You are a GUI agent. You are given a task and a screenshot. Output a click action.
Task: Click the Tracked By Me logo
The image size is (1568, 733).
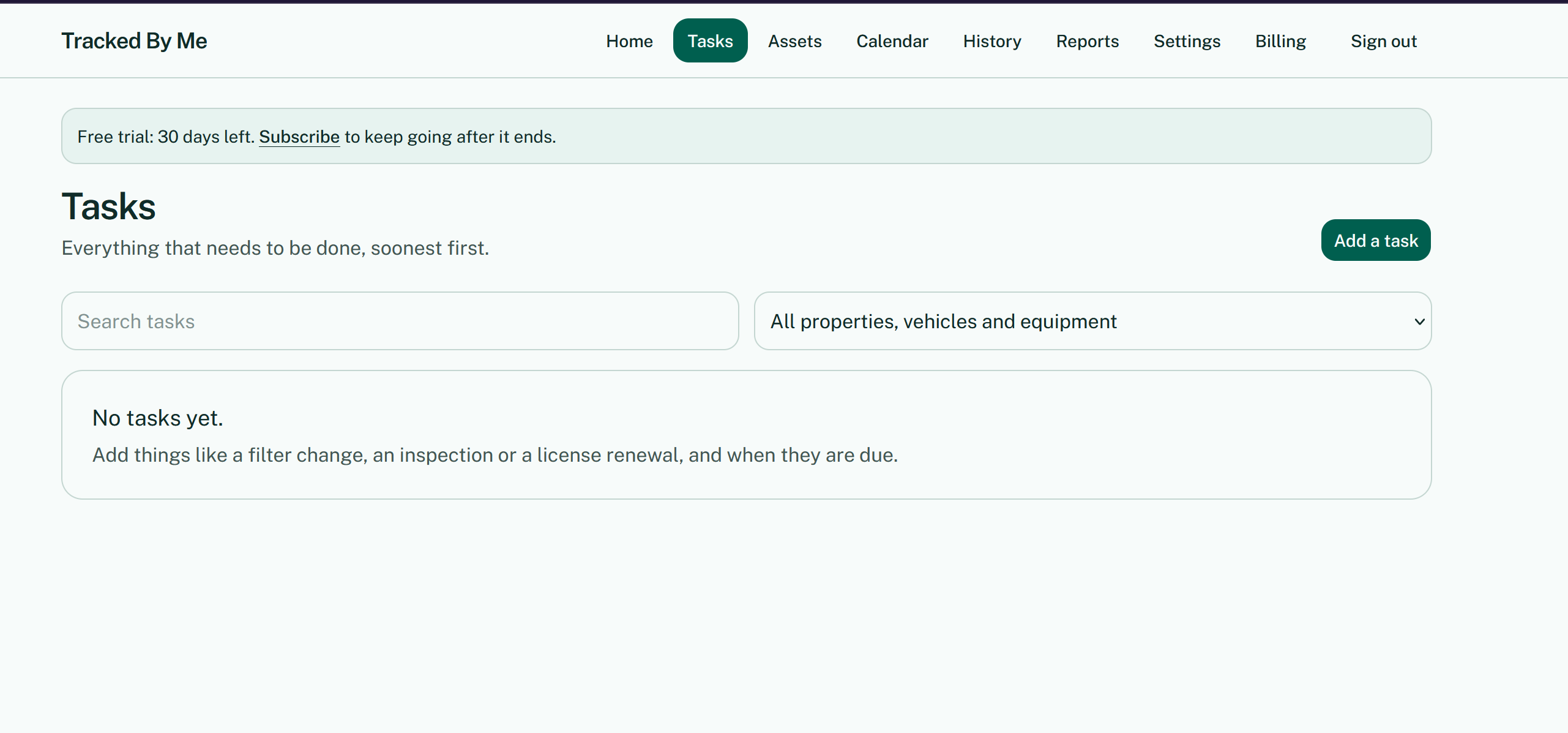(134, 41)
